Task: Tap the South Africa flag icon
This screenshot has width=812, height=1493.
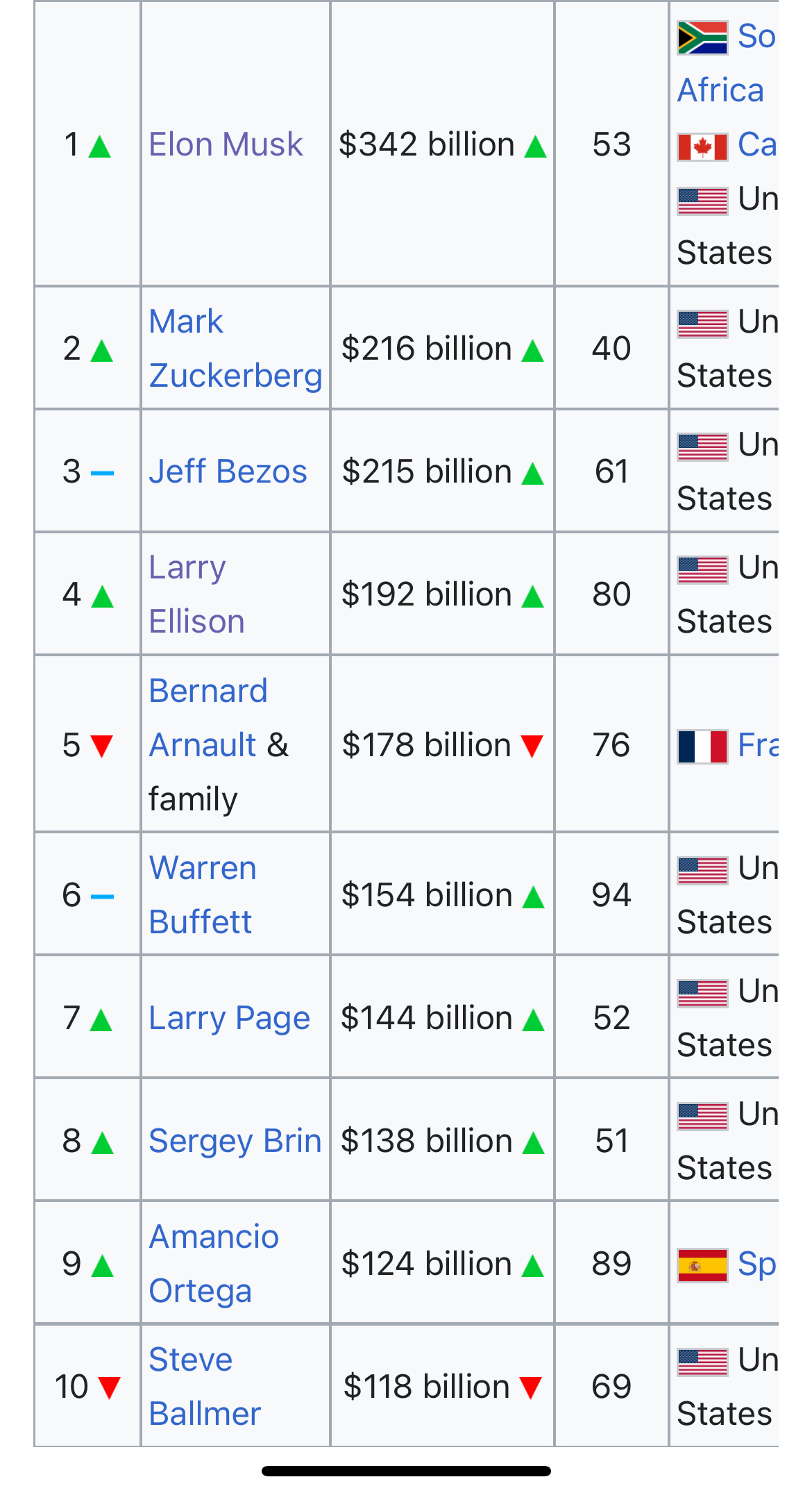Action: [x=702, y=37]
